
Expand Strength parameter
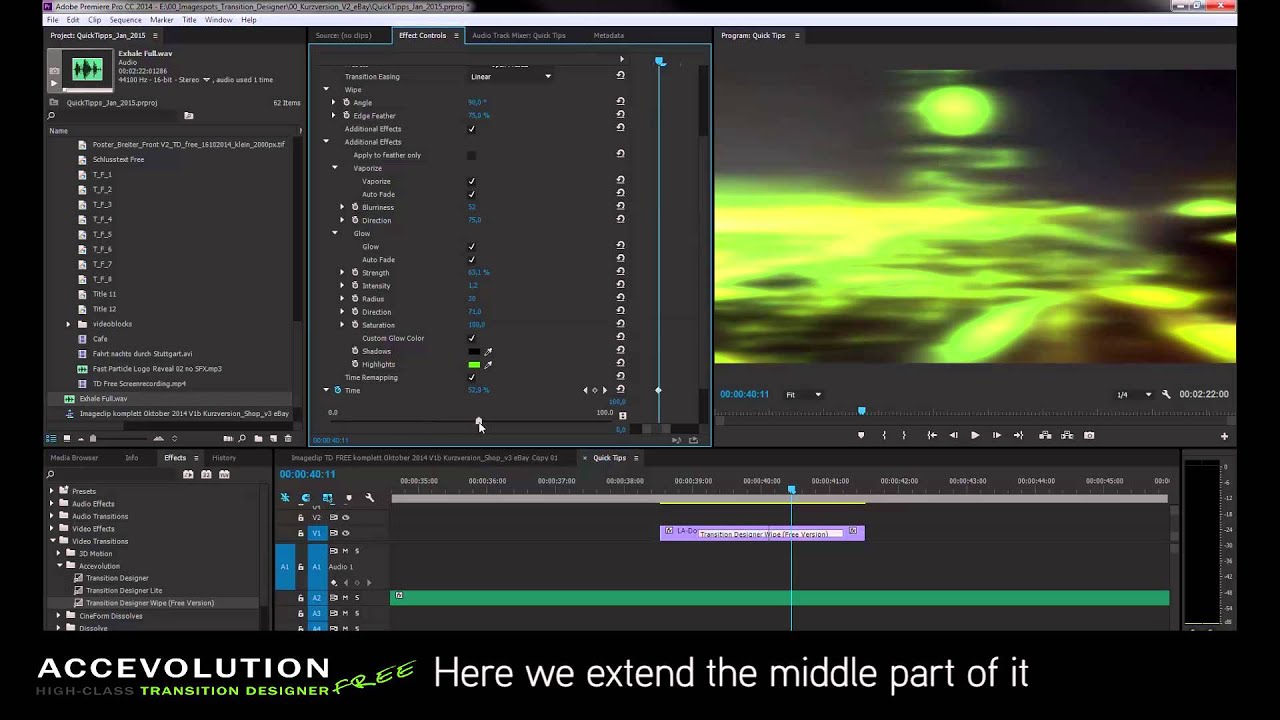pyautogui.click(x=342, y=272)
